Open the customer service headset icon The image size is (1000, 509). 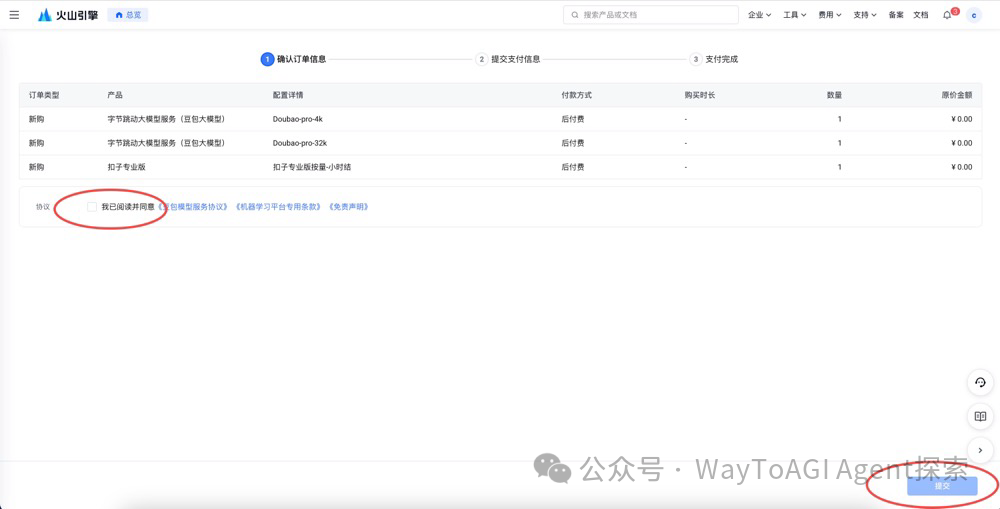point(980,383)
